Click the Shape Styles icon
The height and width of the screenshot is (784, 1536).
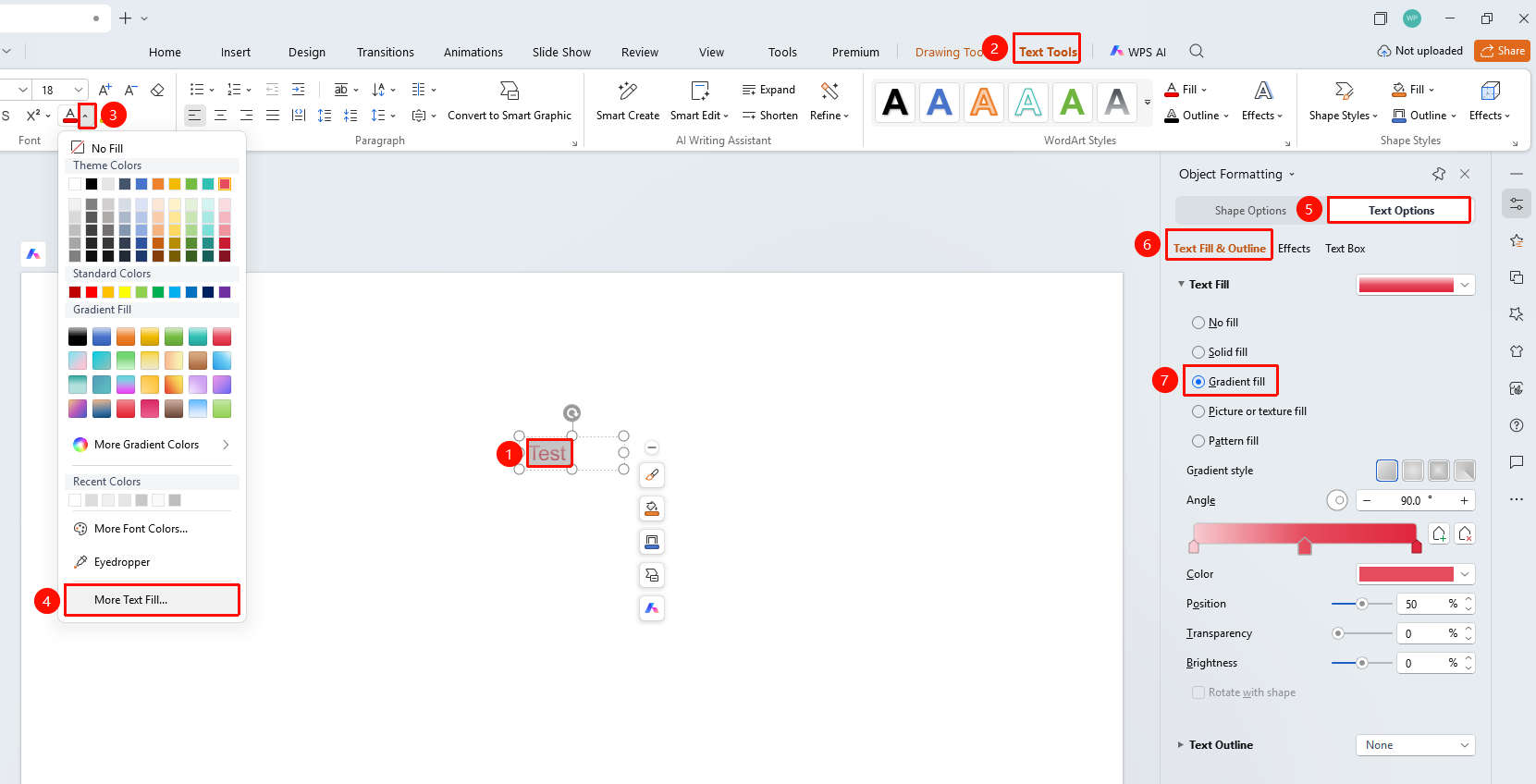click(x=1345, y=91)
